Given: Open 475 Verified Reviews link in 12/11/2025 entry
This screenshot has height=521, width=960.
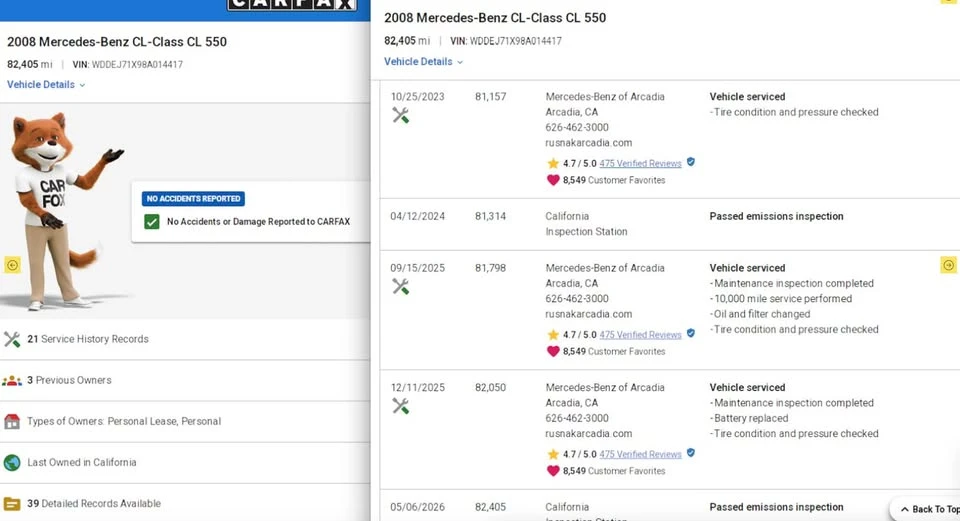Looking at the screenshot, I should coord(640,454).
